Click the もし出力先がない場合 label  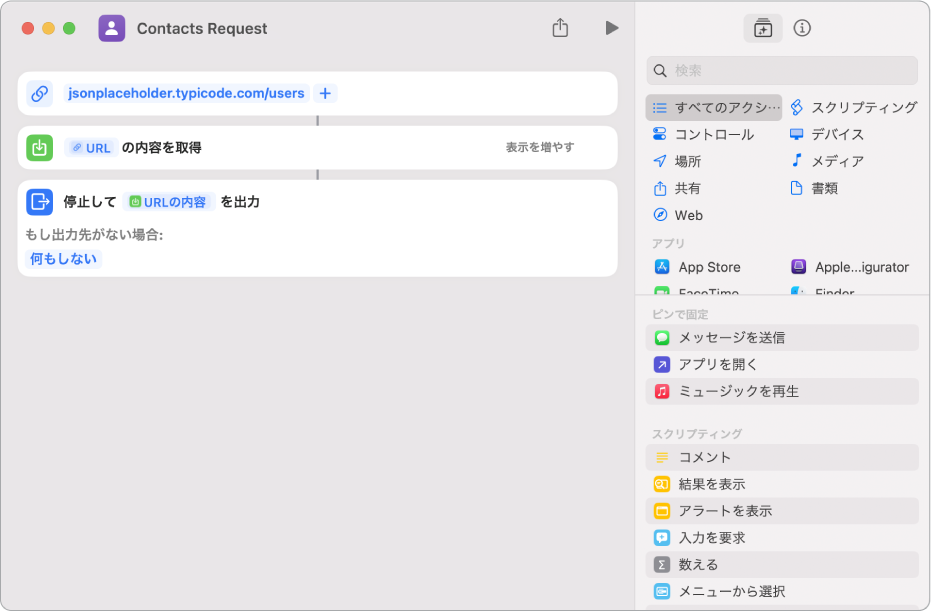coord(94,235)
